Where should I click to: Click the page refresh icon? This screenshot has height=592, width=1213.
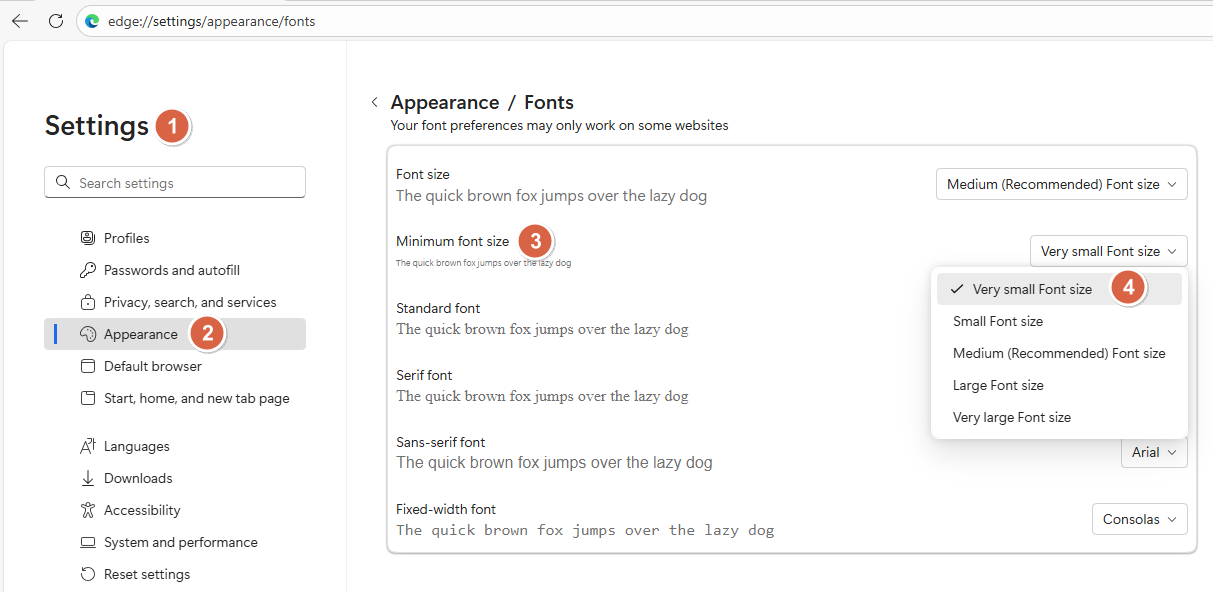56,21
